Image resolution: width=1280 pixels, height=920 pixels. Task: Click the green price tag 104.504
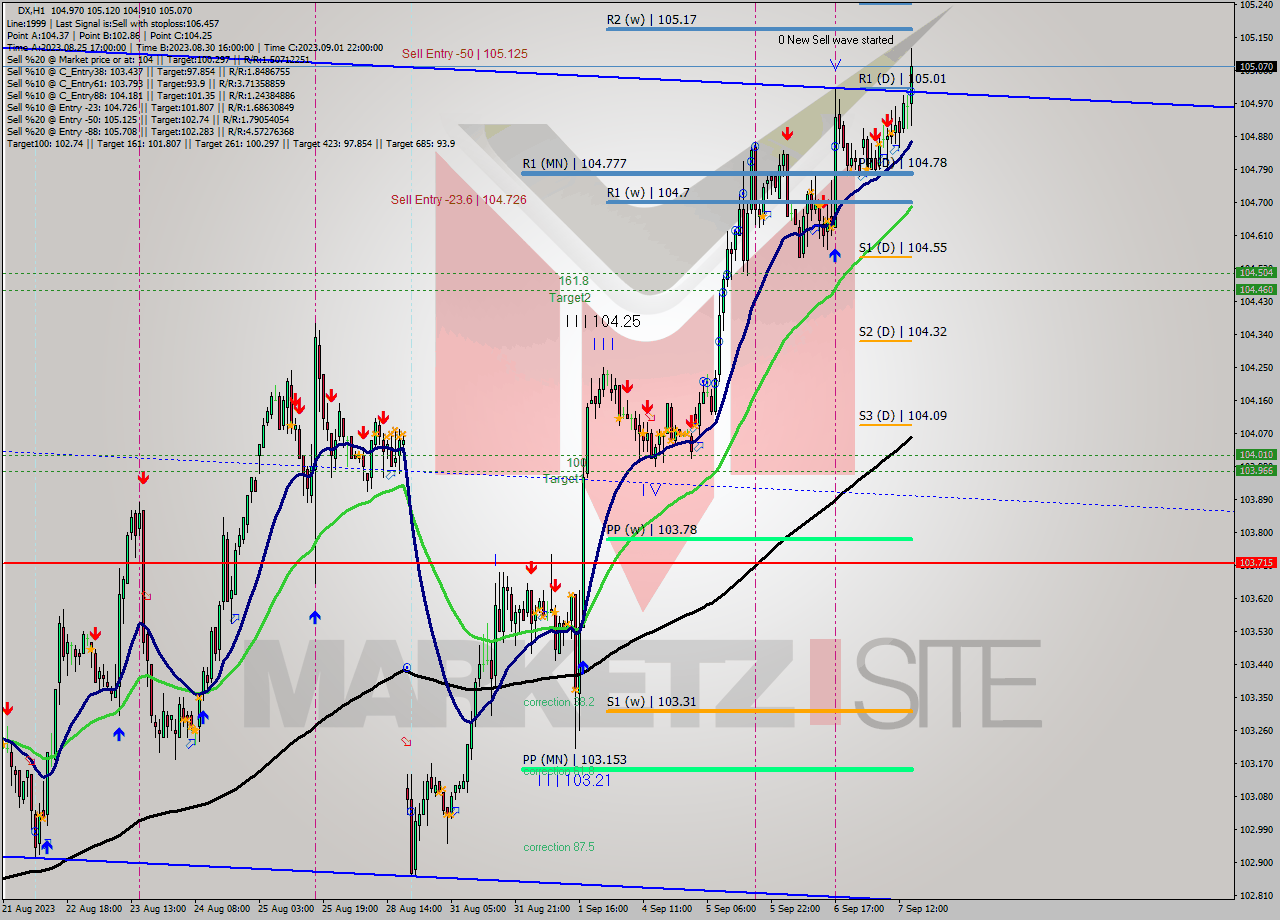(1256, 272)
